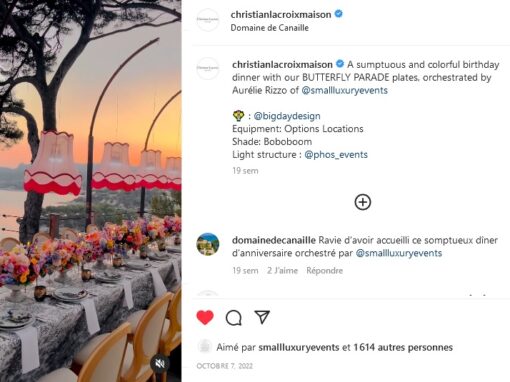Load more comments with the plus circle
Screen dimensions: 510x382
point(363,202)
